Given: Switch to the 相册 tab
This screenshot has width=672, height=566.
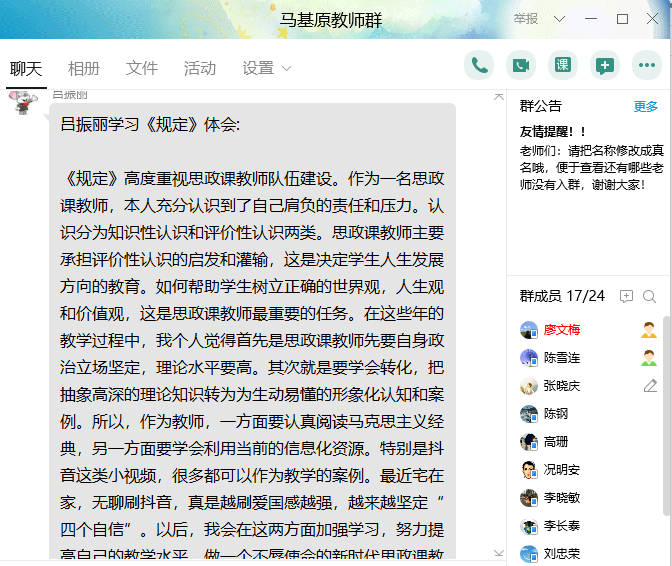Looking at the screenshot, I should coord(84,68).
